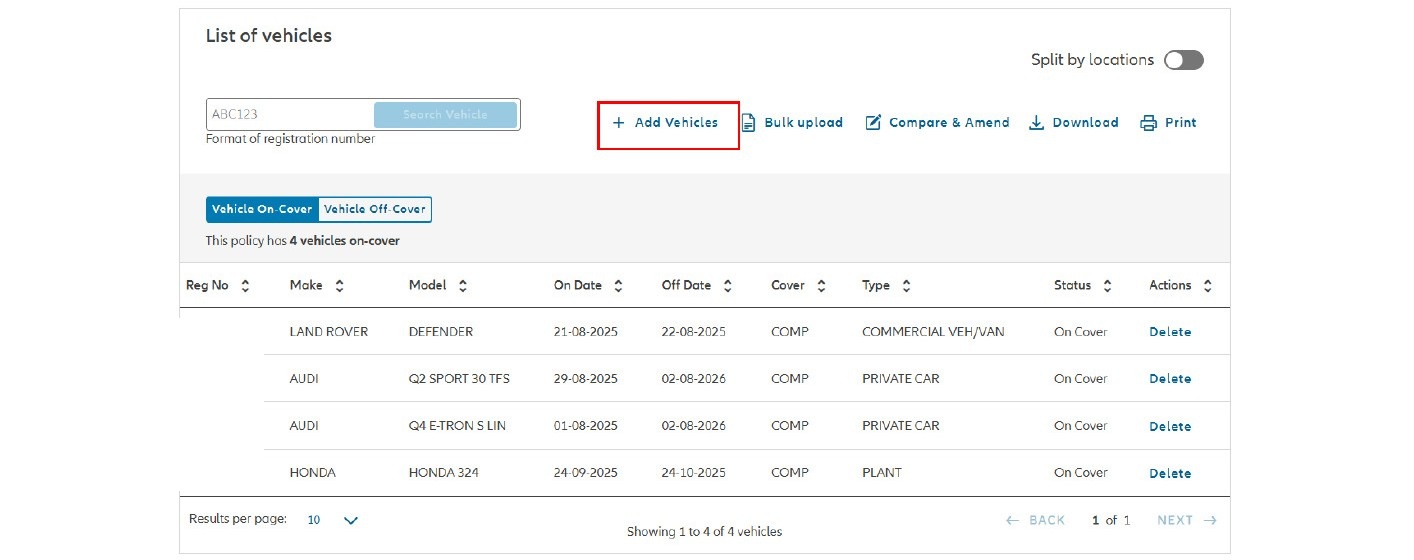Click the 29-08-2025 on date cell
1414x560 pixels.
pos(586,379)
